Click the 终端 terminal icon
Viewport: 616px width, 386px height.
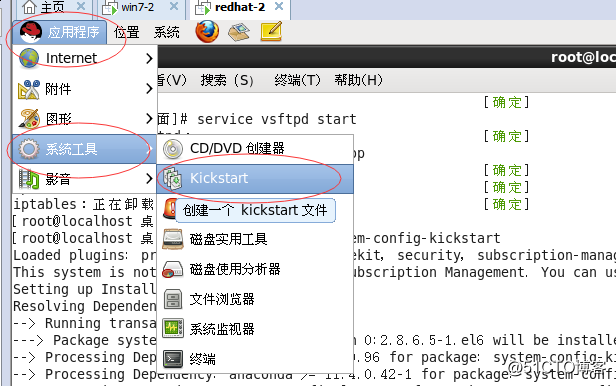click(x=173, y=359)
